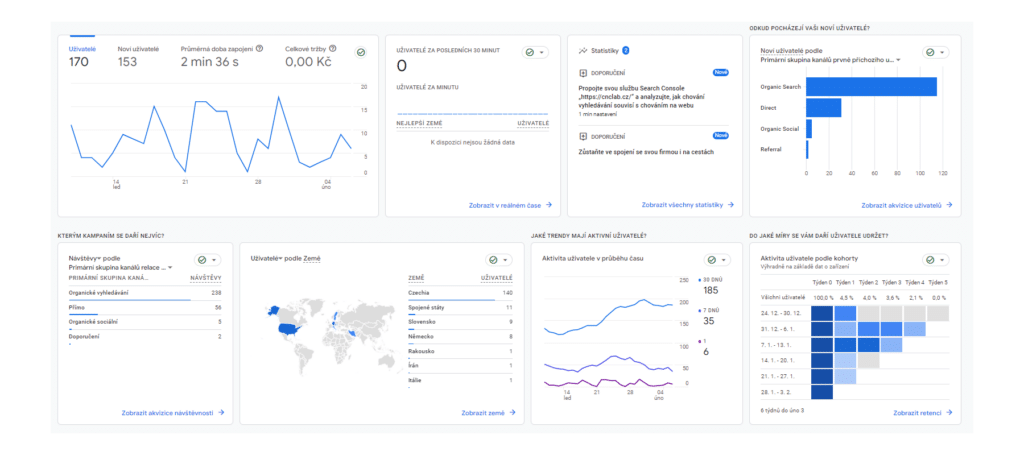Click the '24. 12. - 30. 12.' cohort row label

[x=782, y=313]
